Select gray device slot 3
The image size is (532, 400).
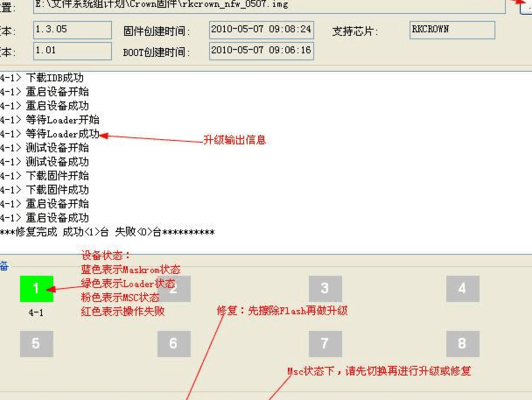(x=325, y=289)
